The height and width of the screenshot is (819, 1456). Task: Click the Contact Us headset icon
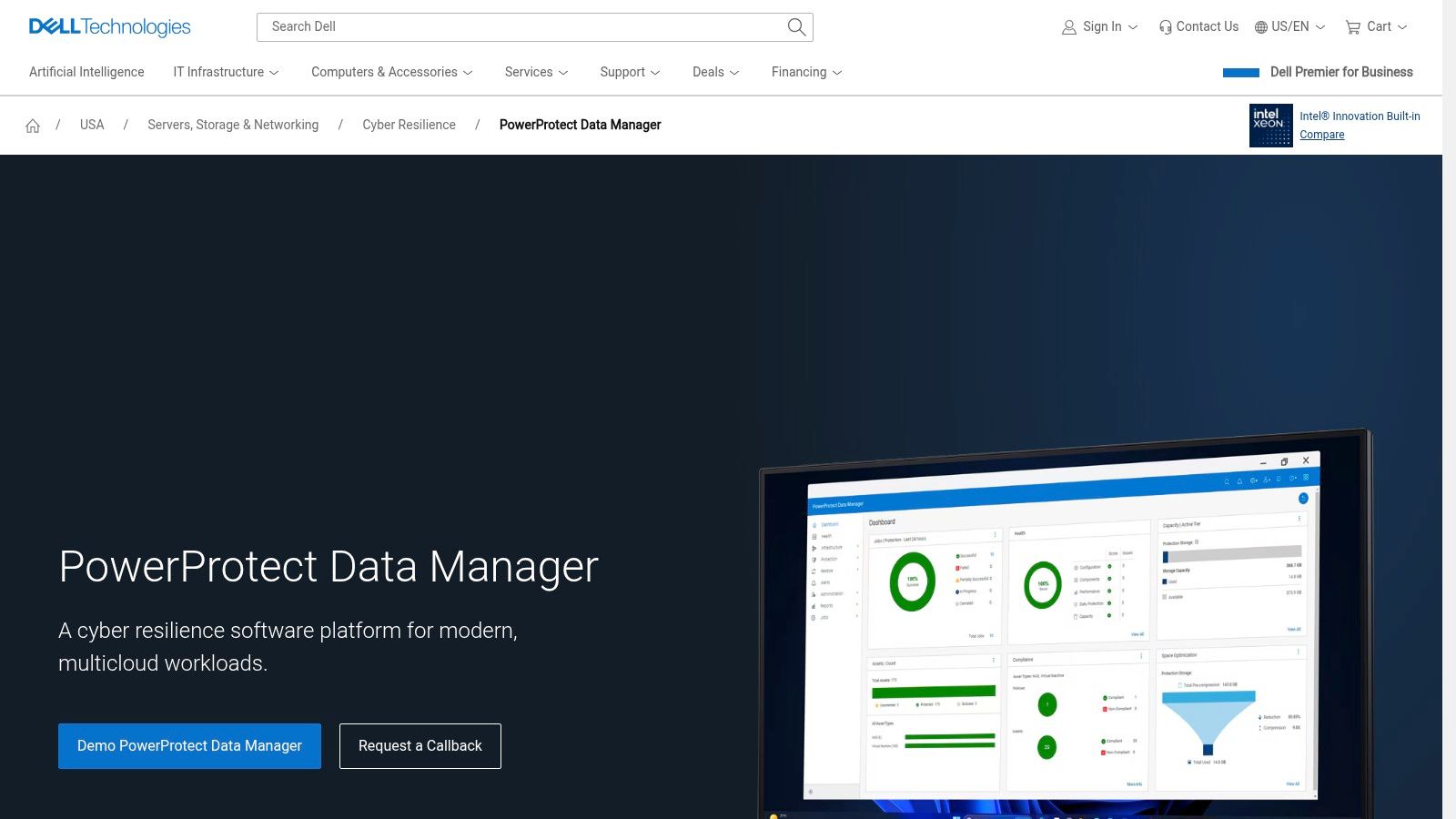[x=1165, y=27]
